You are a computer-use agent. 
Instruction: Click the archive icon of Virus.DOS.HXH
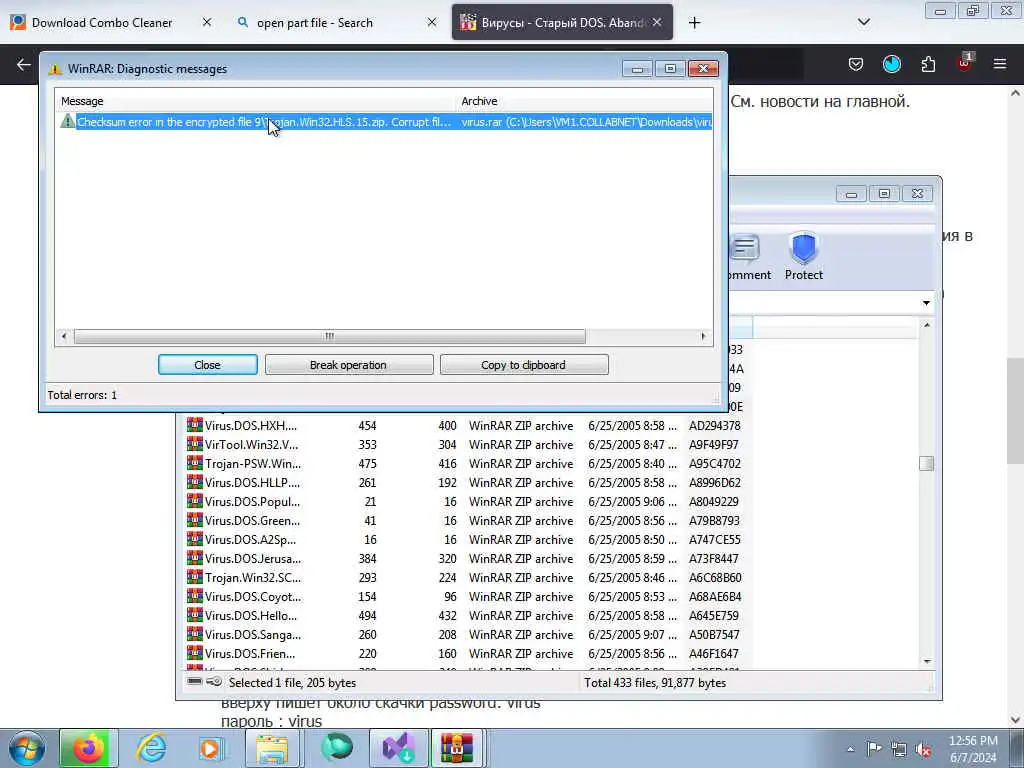coord(195,425)
